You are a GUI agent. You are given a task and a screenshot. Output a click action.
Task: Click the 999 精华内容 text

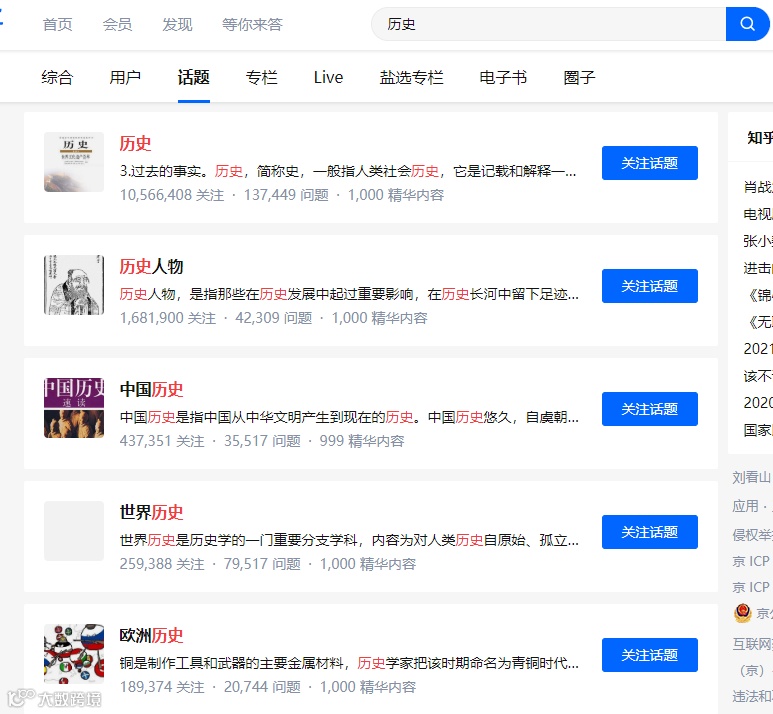[362, 441]
